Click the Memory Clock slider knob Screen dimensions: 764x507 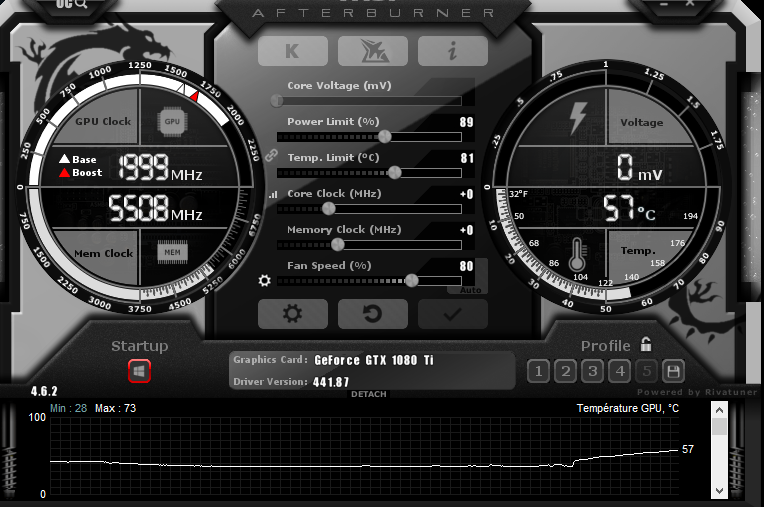[x=338, y=244]
